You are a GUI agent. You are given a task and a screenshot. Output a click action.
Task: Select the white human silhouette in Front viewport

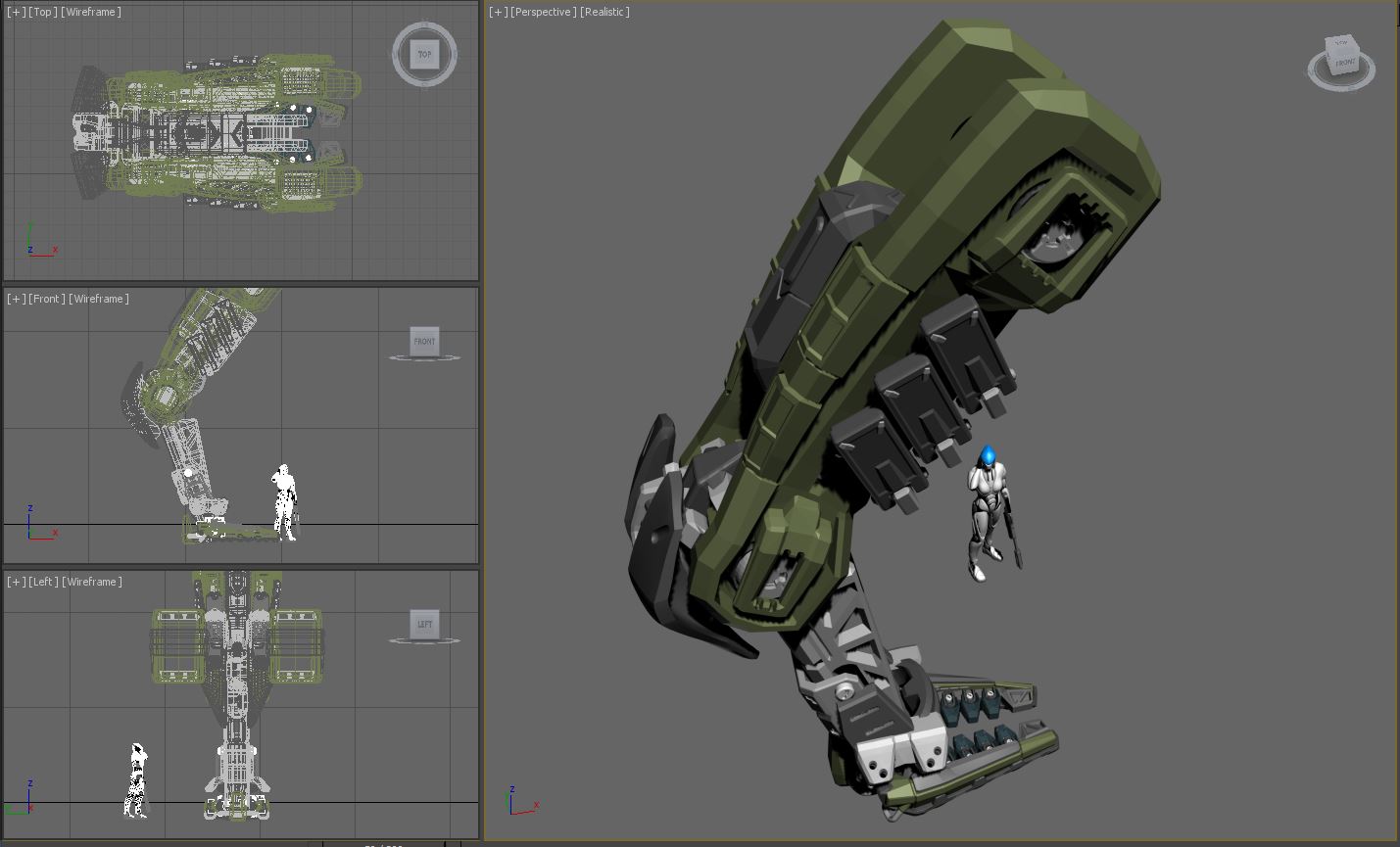point(284,502)
